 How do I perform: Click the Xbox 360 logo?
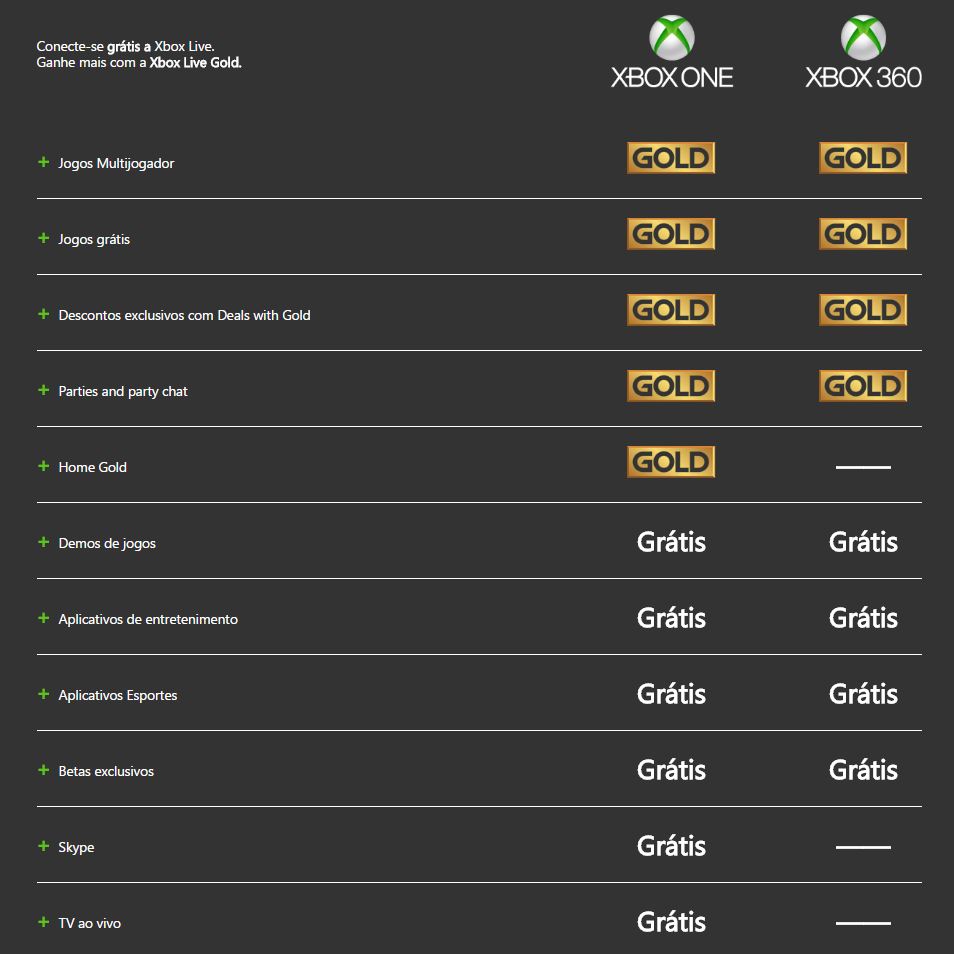863,52
